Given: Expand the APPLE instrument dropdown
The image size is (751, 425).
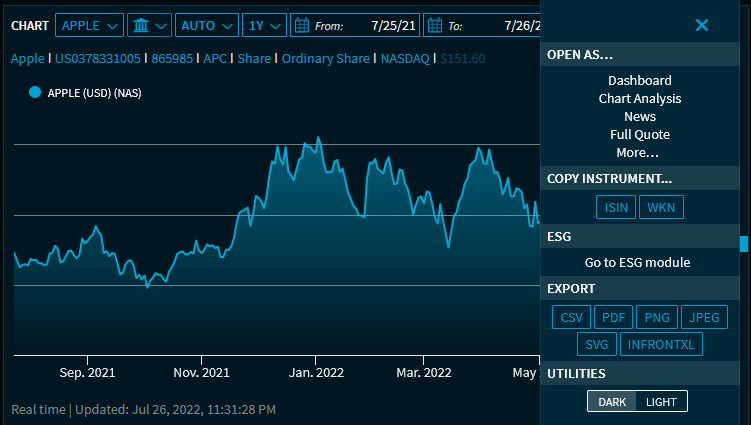Looking at the screenshot, I should (90, 25).
